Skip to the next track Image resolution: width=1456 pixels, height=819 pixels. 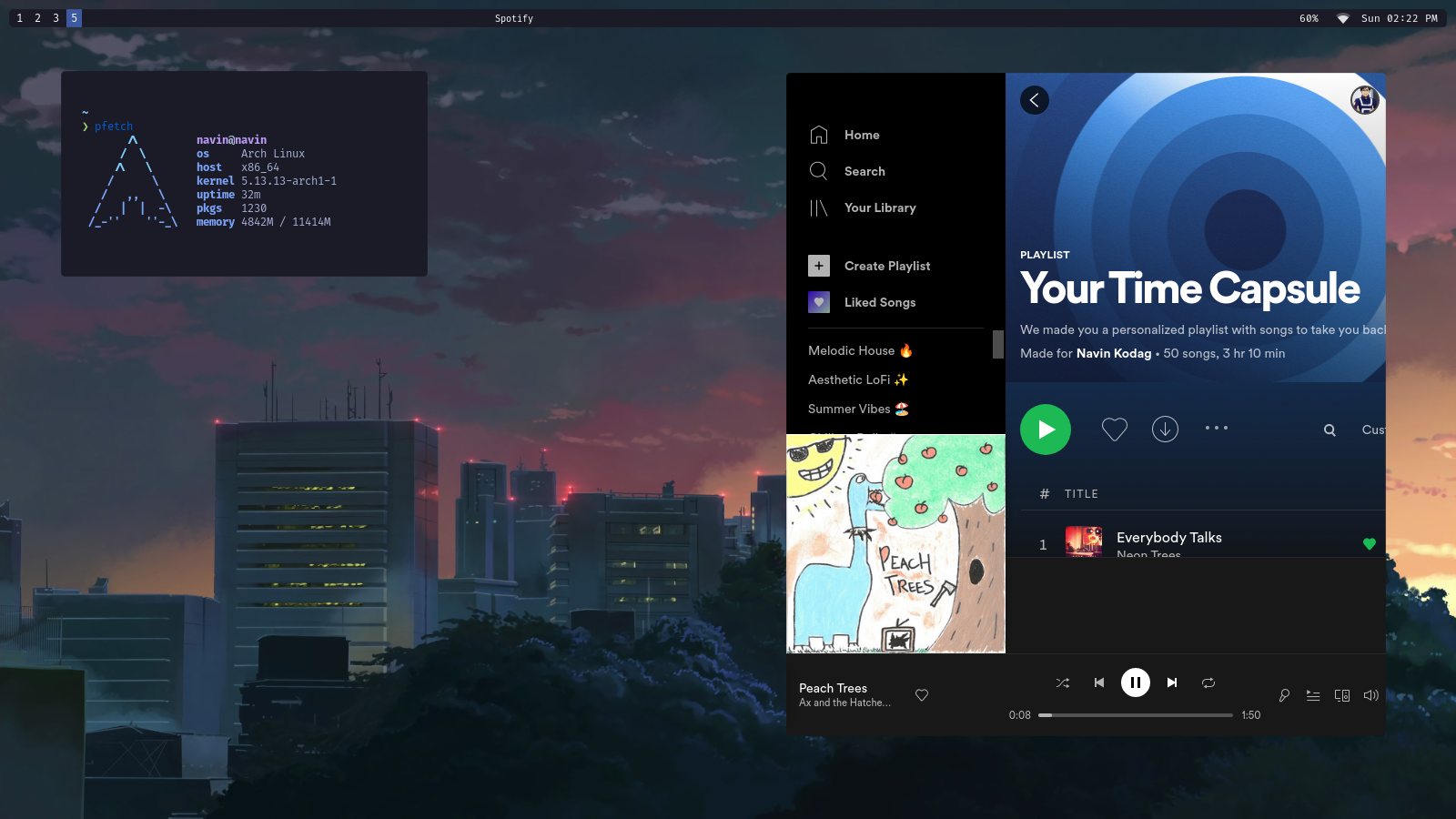pos(1172,682)
